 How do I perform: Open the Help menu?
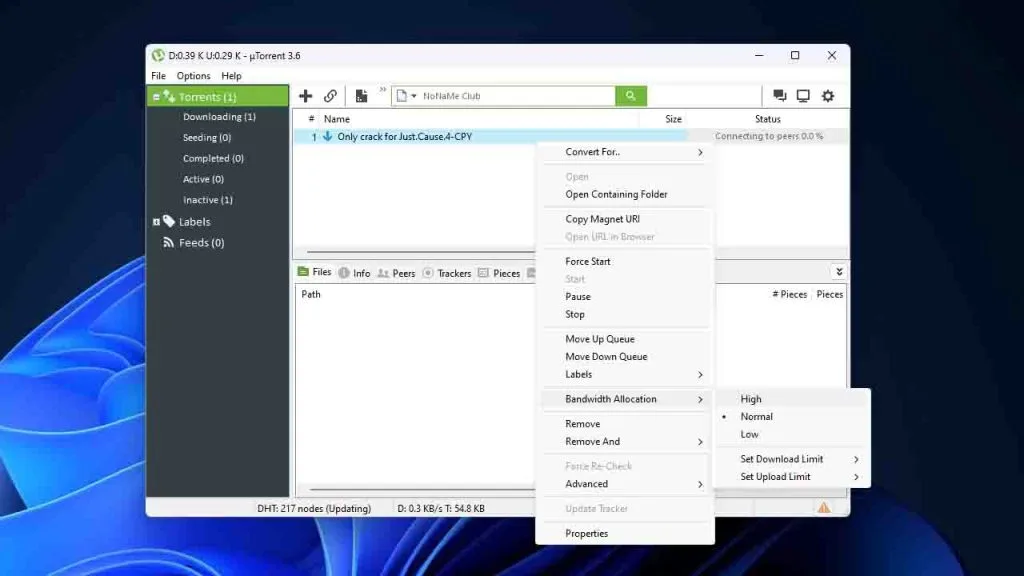coord(231,76)
